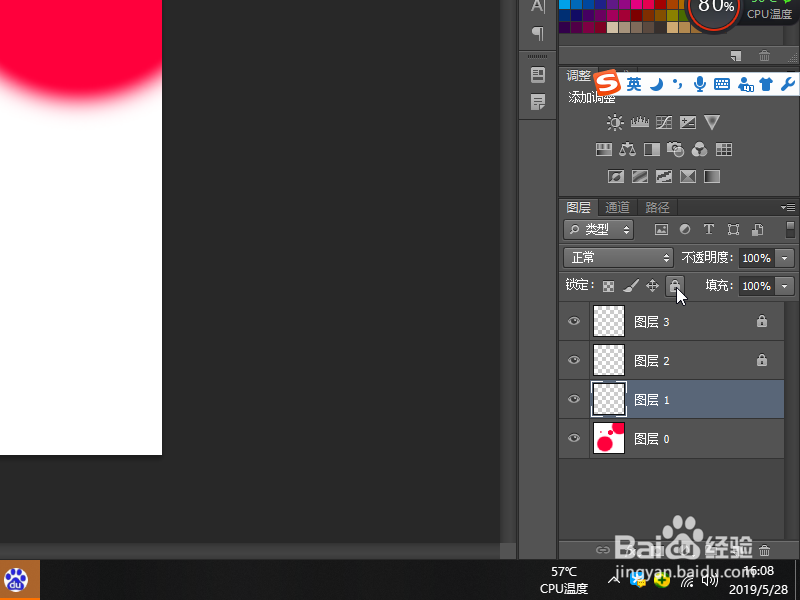Open the 不透明度 opacity slider arrow
This screenshot has height=600, width=800.
click(785, 258)
